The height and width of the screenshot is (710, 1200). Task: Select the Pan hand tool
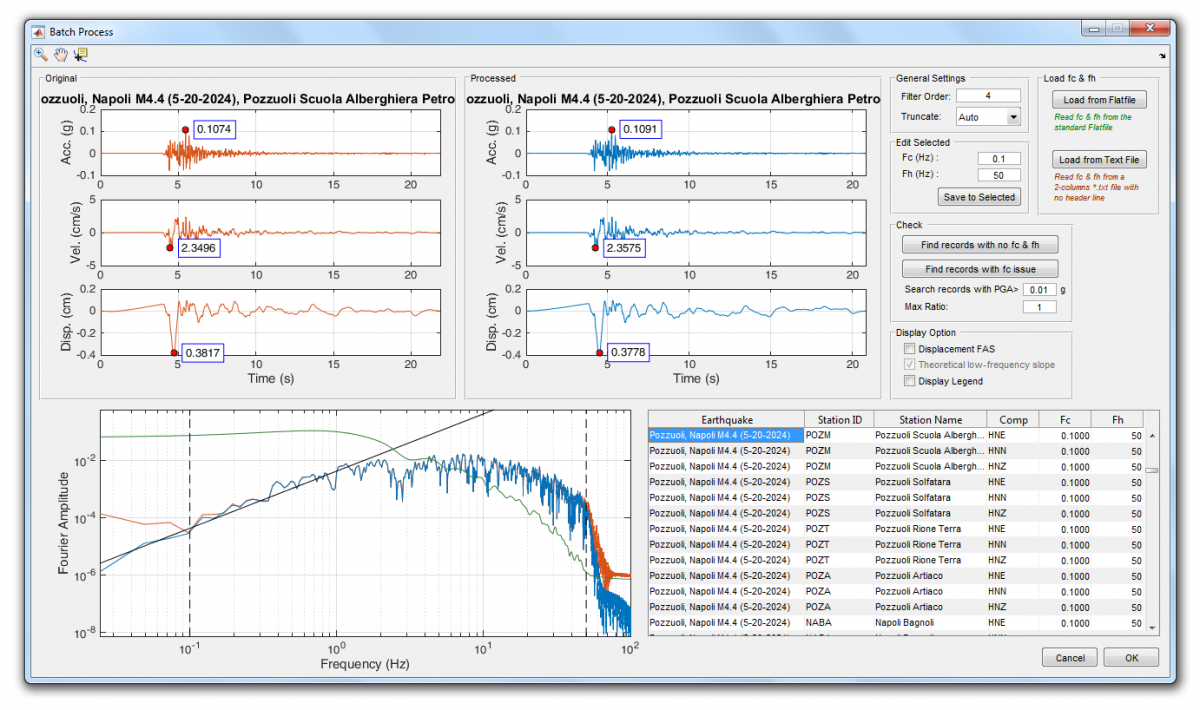pyautogui.click(x=61, y=55)
